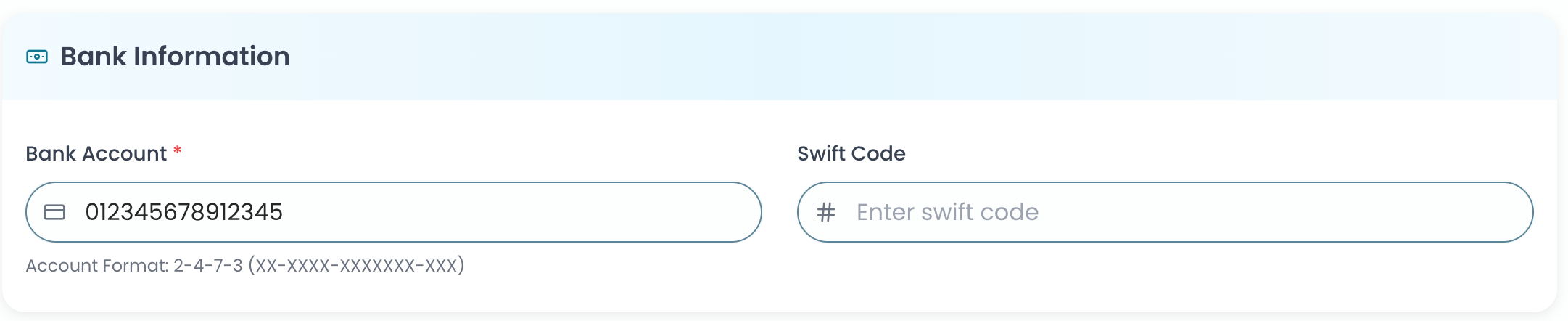This screenshot has height=321, width=1568.
Task: Select the Bank Account field label
Action: 96,154
